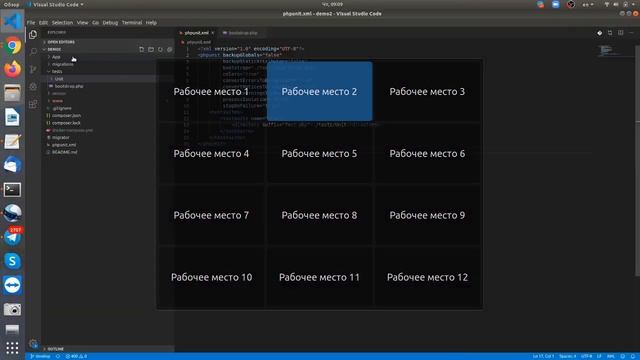The image size is (640, 360).
Task: Open TeamViewer from the dock
Action: 12,285
